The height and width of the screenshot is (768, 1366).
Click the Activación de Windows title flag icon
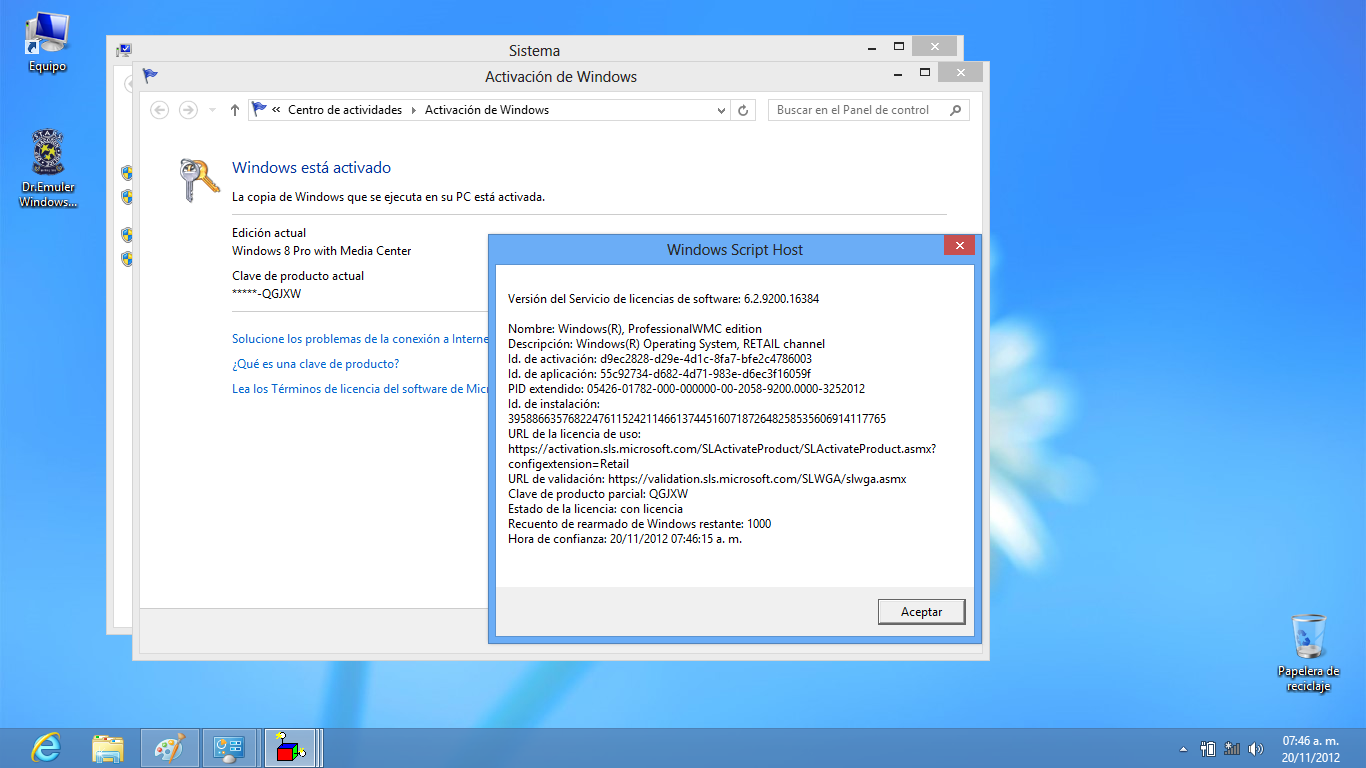(150, 75)
